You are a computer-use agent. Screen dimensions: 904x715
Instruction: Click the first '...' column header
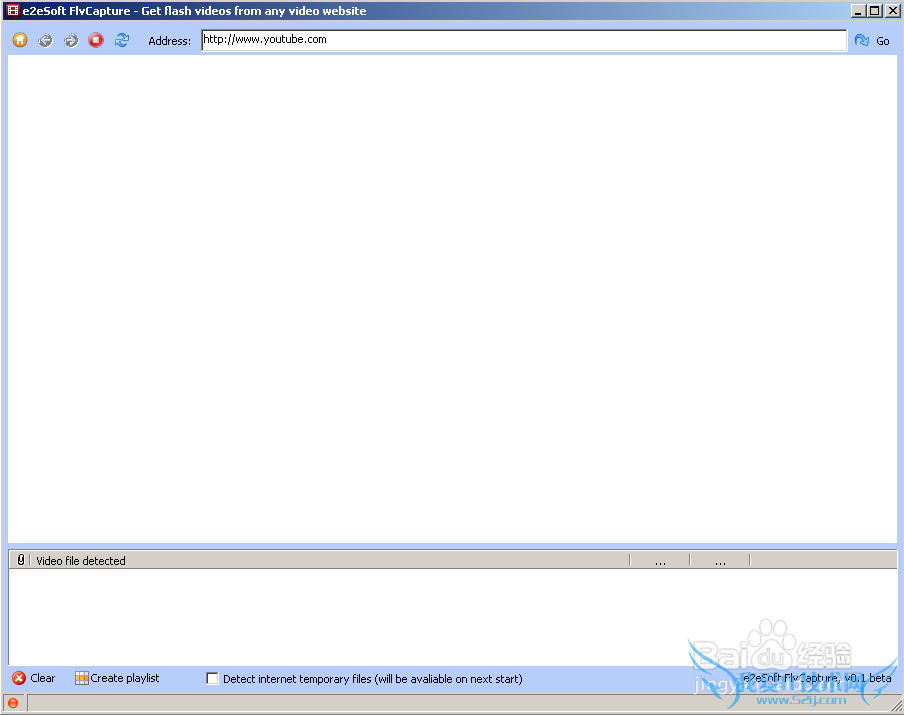point(660,560)
